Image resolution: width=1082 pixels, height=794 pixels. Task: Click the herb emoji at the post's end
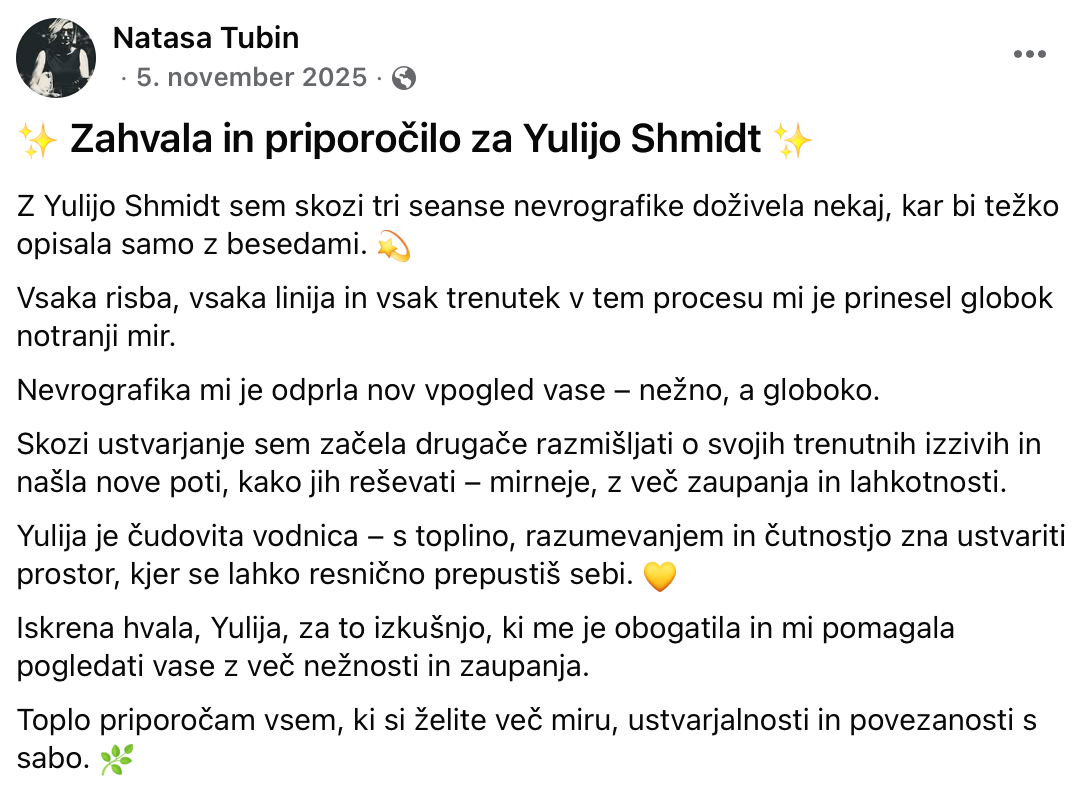[117, 760]
